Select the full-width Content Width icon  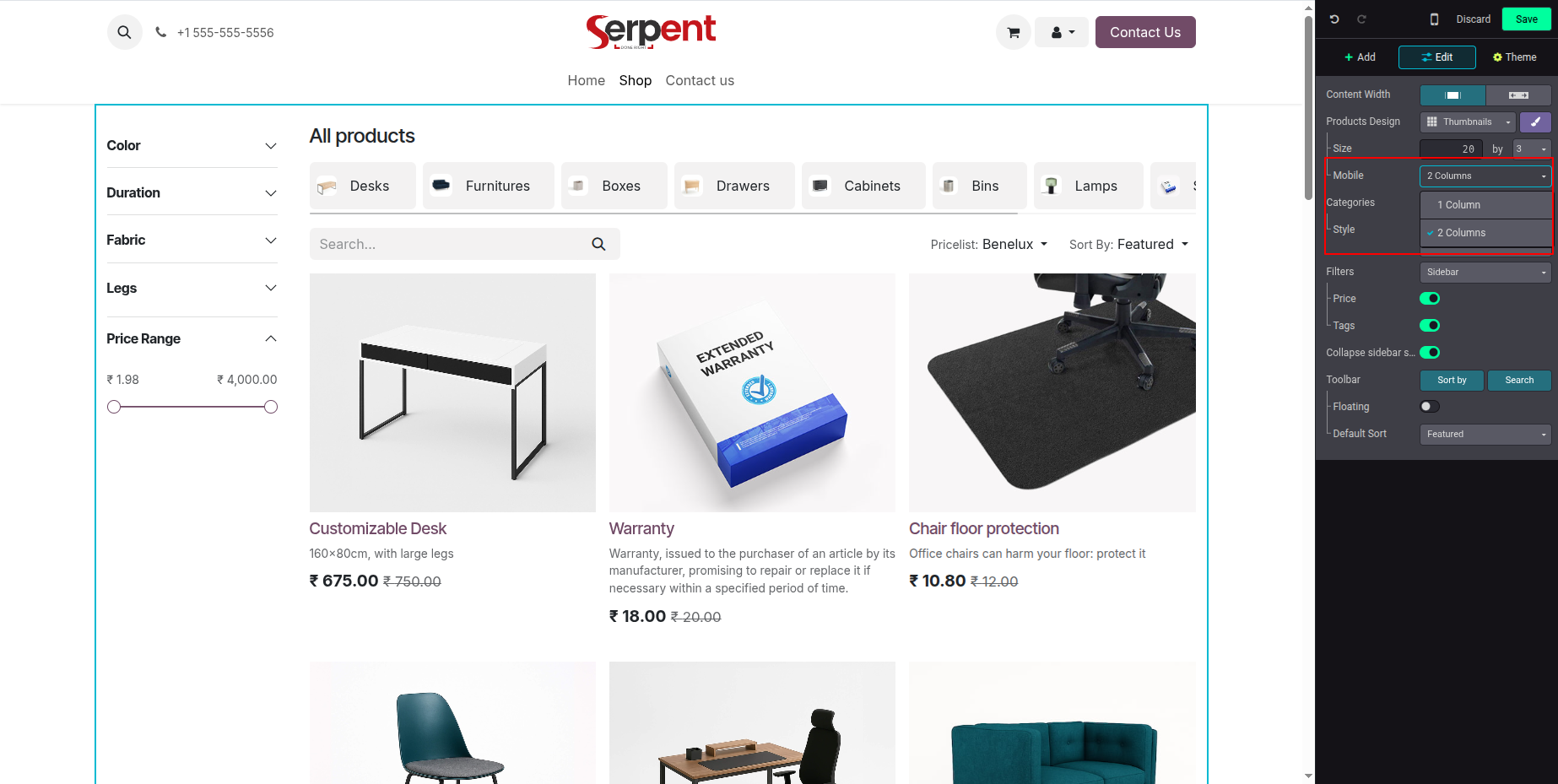click(x=1518, y=95)
